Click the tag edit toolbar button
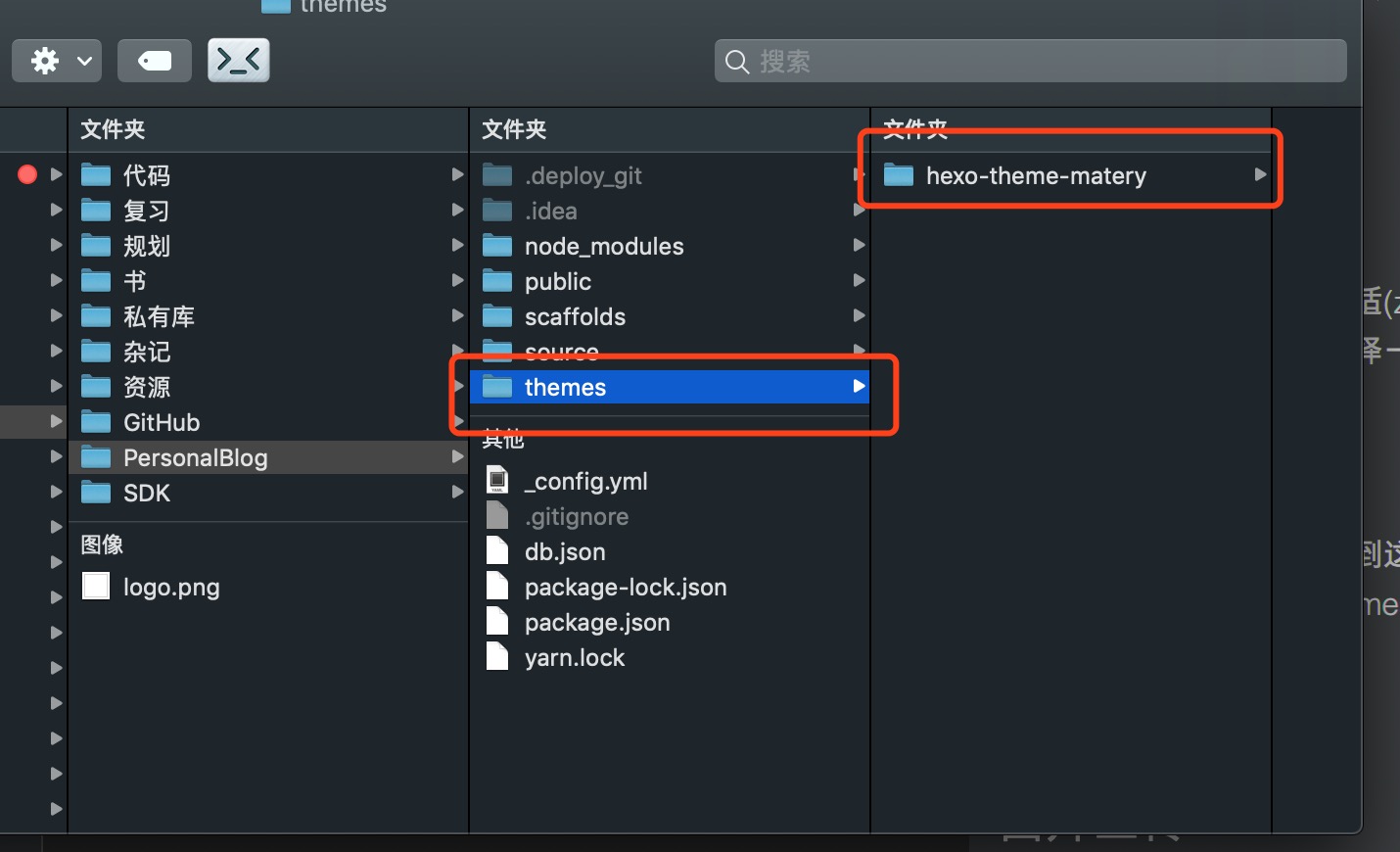This screenshot has width=1400, height=852. [x=155, y=61]
